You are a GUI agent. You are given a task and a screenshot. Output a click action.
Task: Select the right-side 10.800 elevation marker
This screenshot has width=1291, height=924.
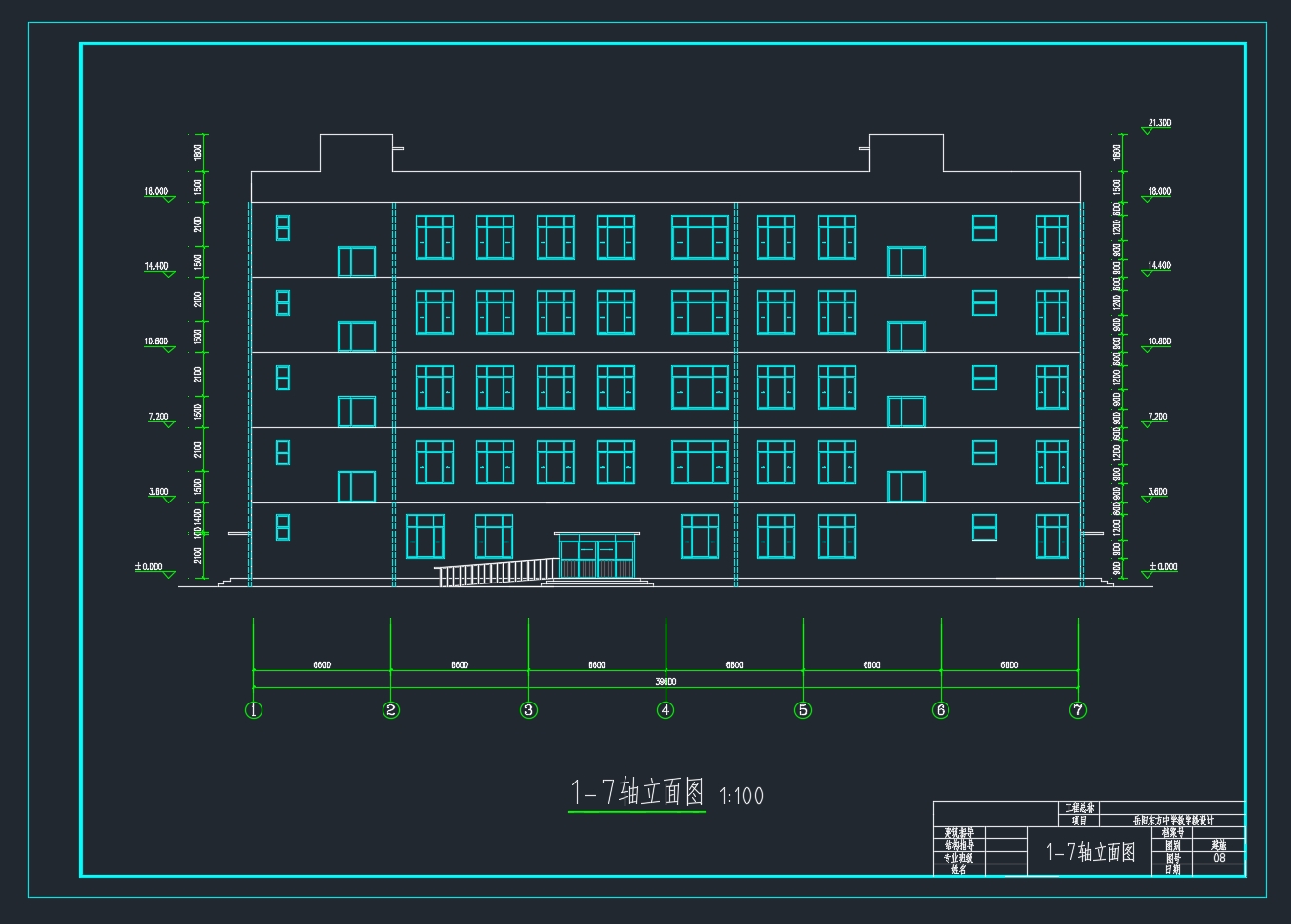click(1158, 343)
